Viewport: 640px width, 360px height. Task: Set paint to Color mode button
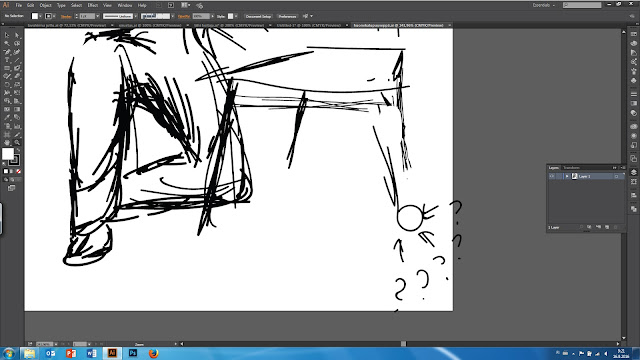click(6, 171)
